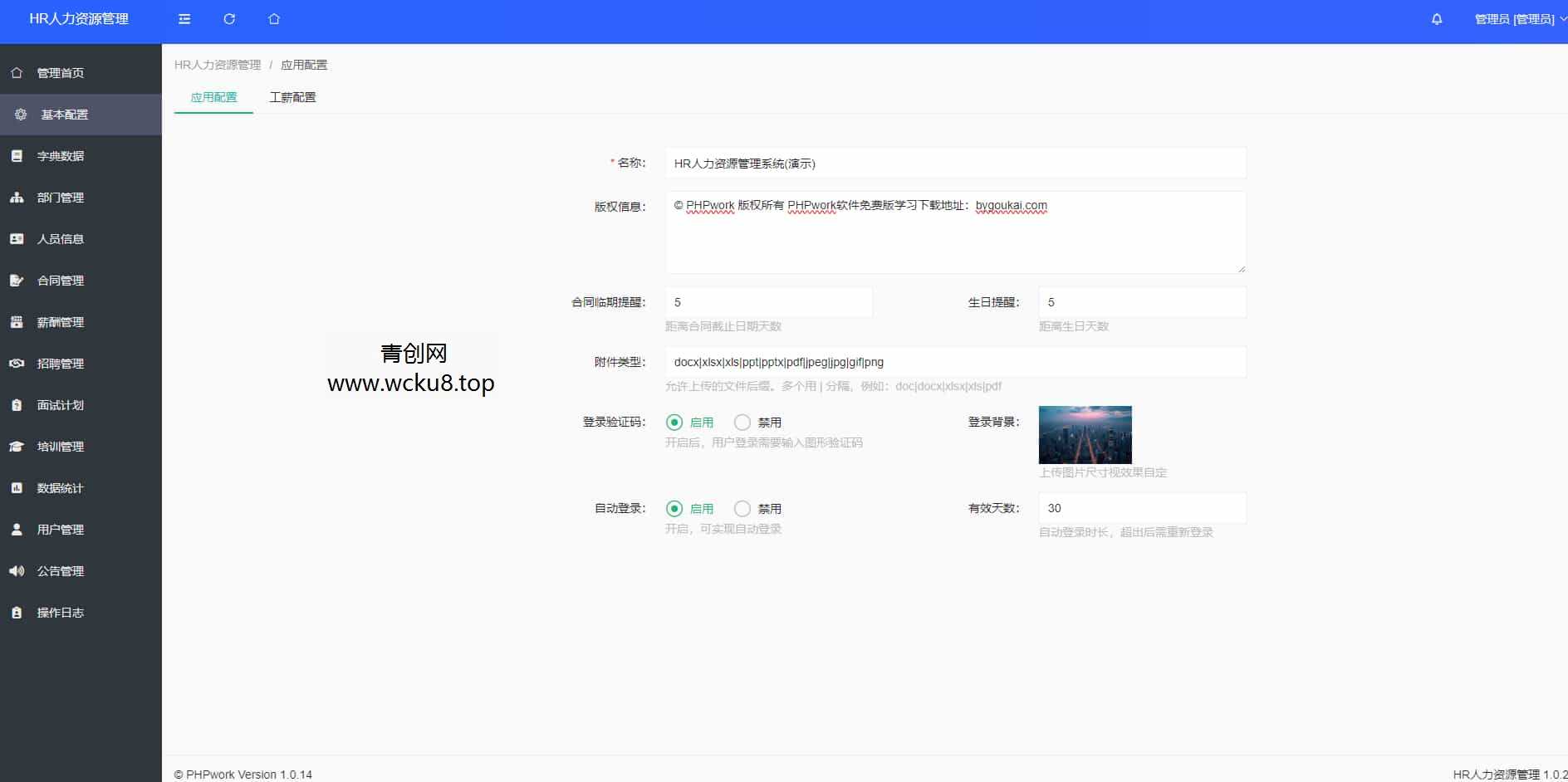Enable 禁用 for 登录验证码
The width and height of the screenshot is (1568, 782).
742,422
